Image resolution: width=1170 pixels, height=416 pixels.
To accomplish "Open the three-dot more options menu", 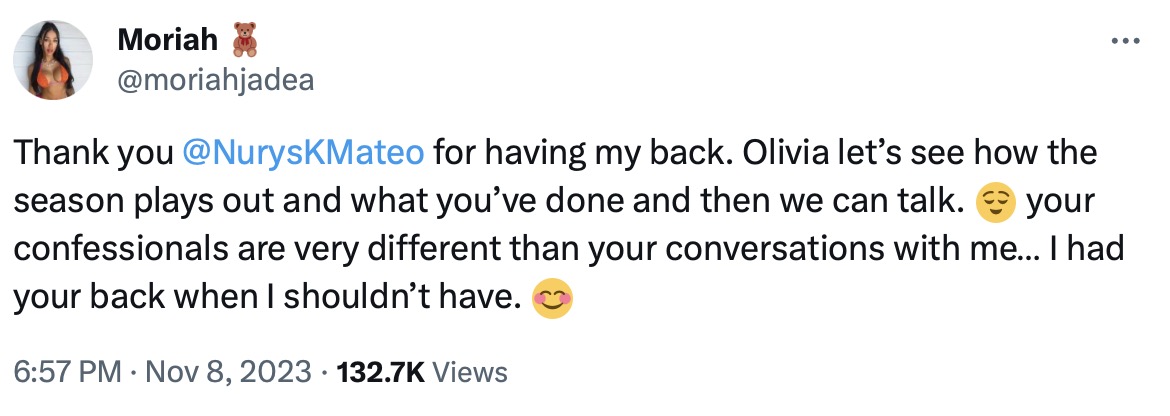I will 1125,41.
